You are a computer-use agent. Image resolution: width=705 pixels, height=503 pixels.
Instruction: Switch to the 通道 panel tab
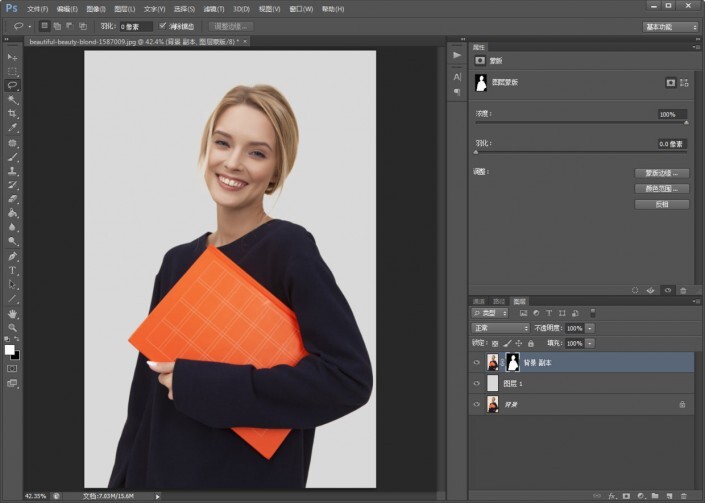tap(479, 301)
